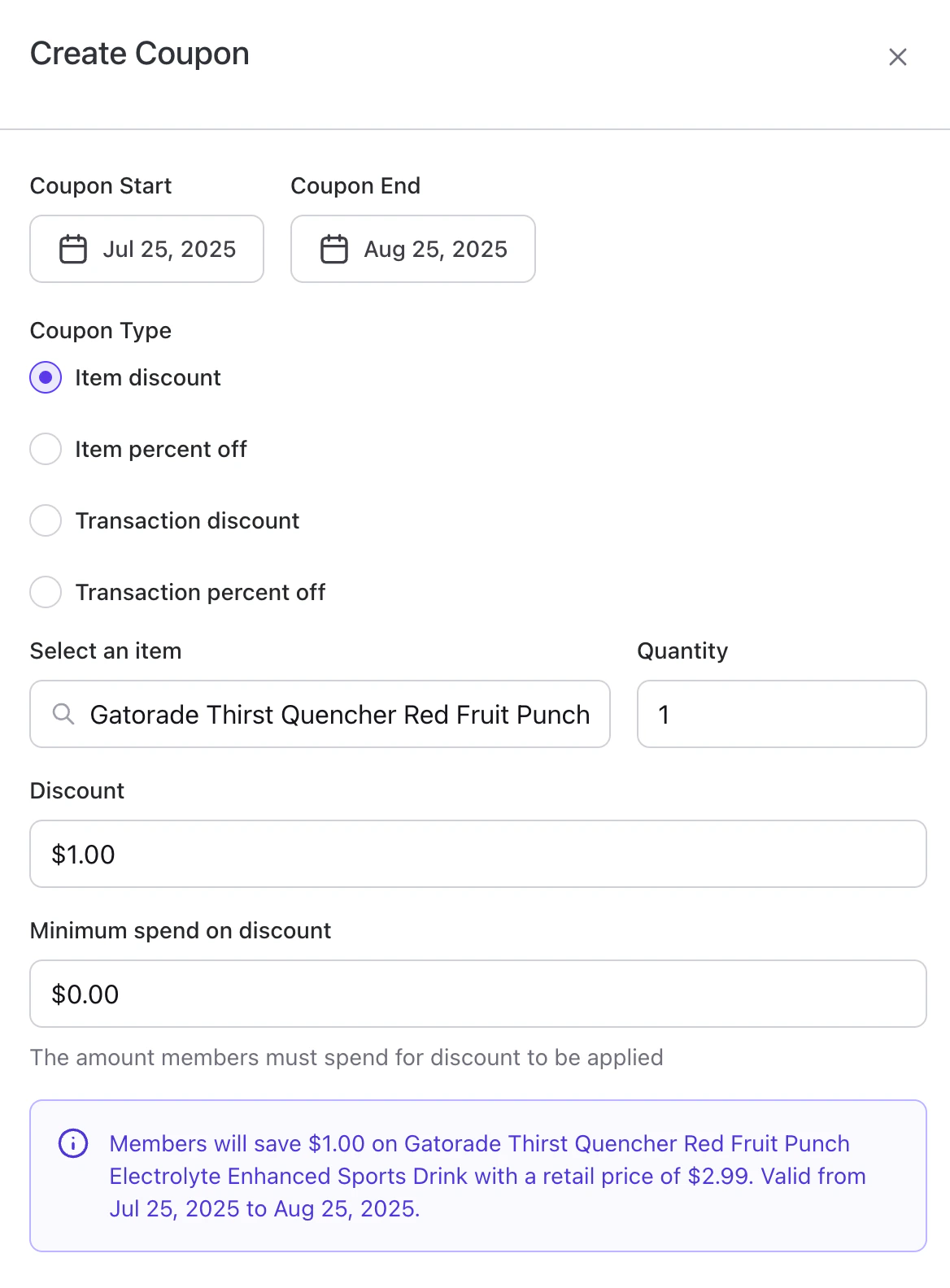This screenshot has width=950, height=1288.
Task: Close the Create Coupon dialog
Action: [897, 57]
